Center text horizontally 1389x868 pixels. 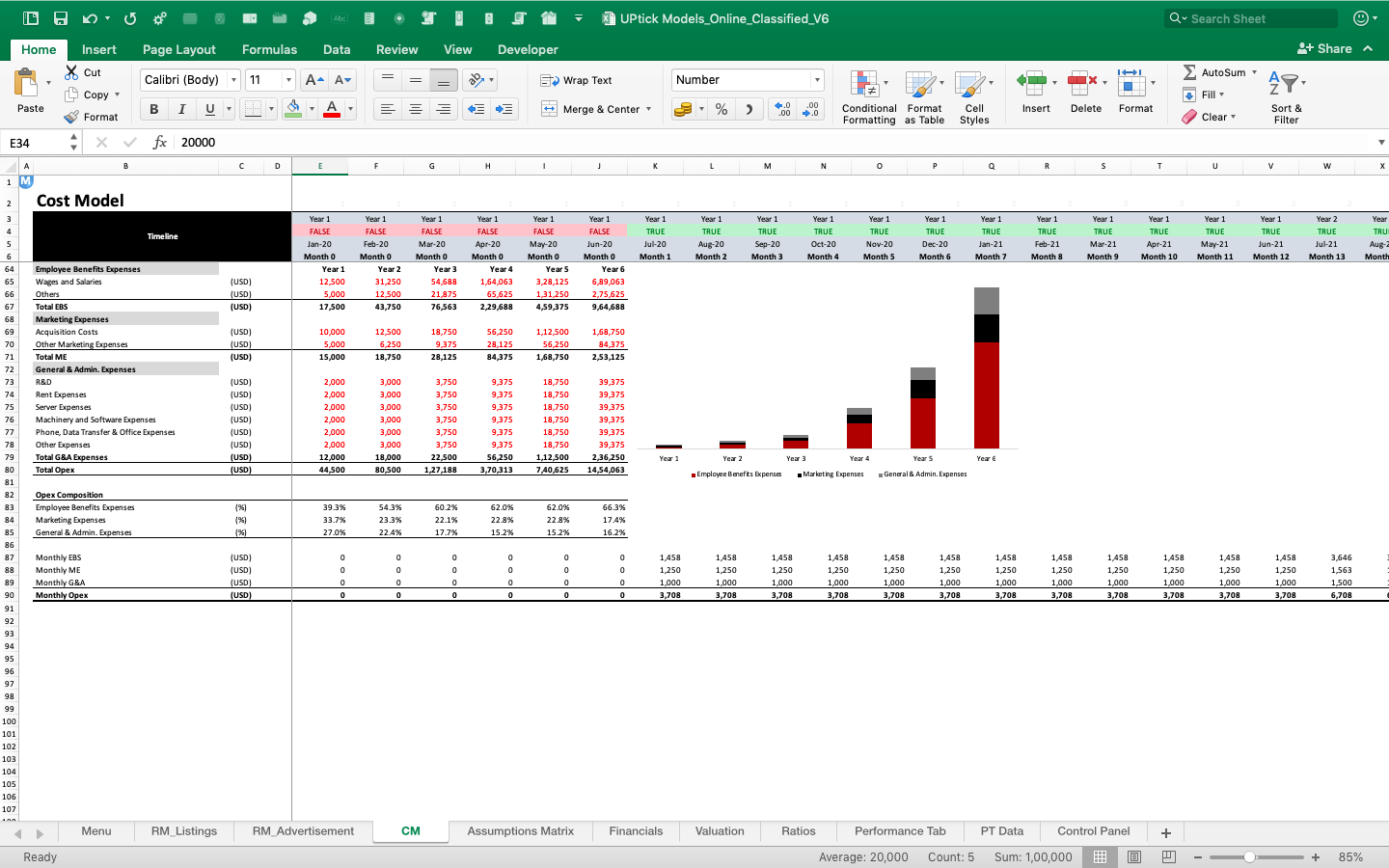[x=416, y=109]
